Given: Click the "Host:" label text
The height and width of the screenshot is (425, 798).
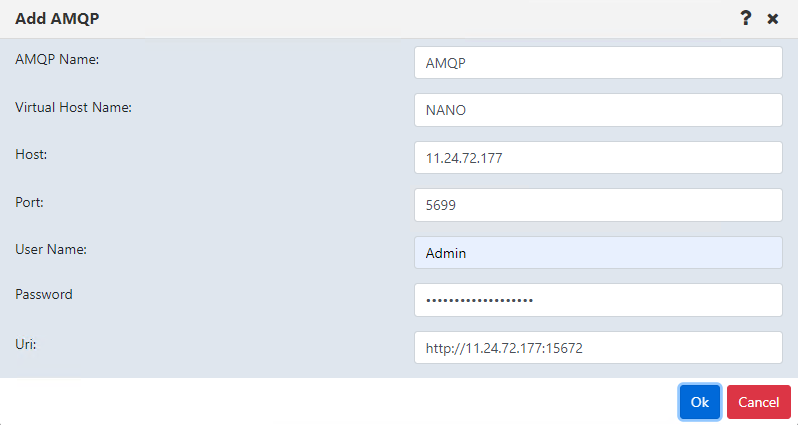Looking at the screenshot, I should [31, 154].
